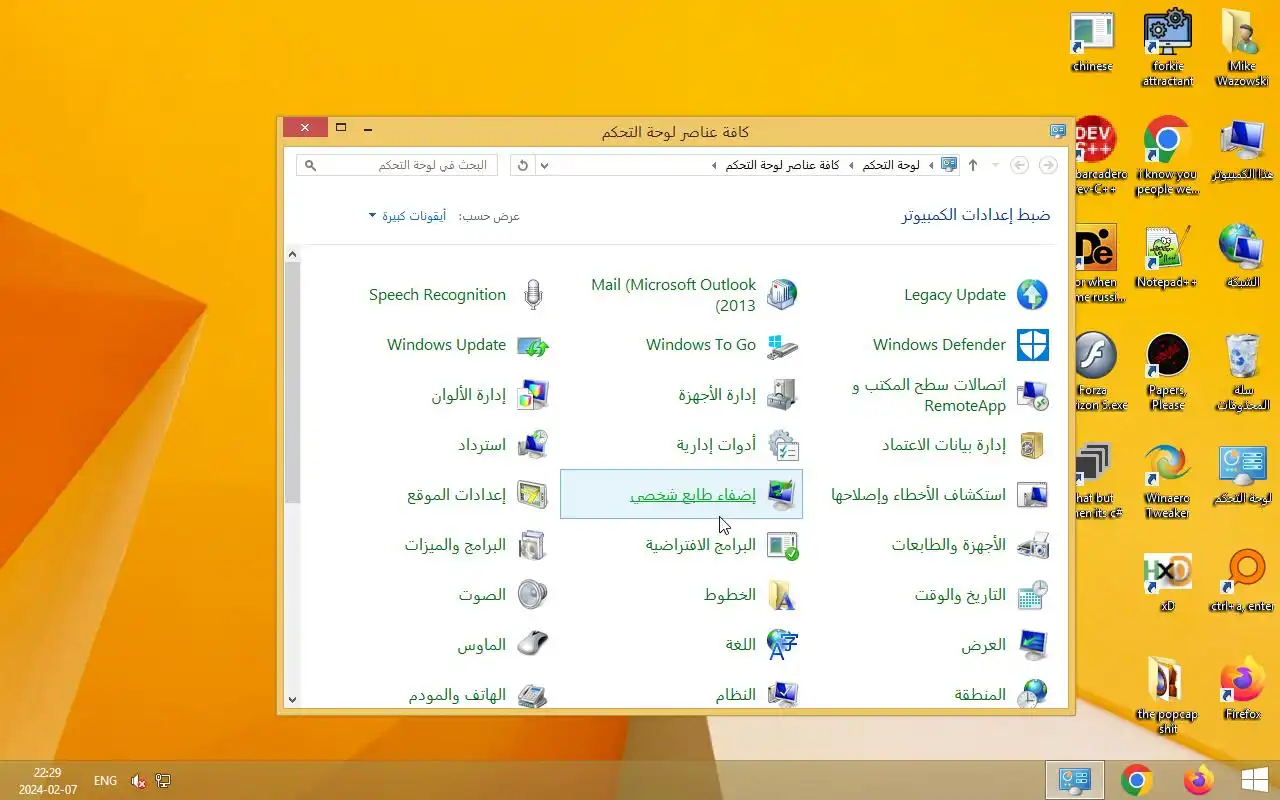Open Device Manager (إدارة الأجهزة) icon
This screenshot has height=800, width=1280.
click(x=782, y=395)
